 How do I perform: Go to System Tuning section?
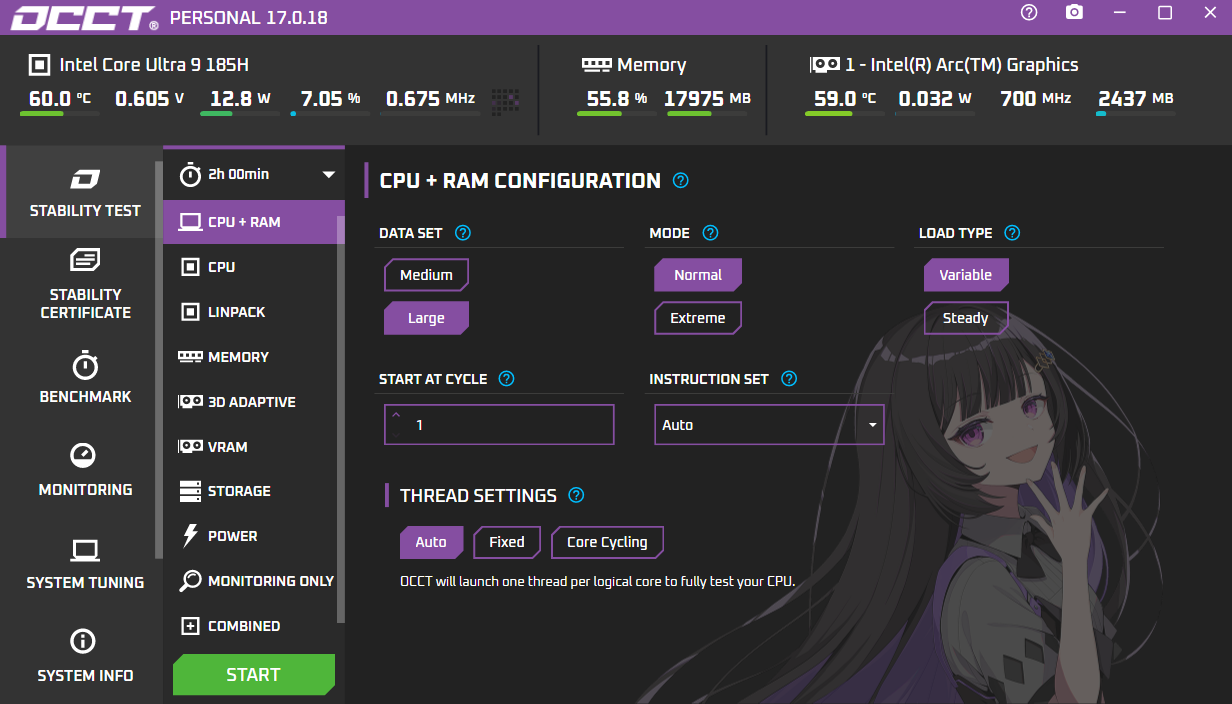[85, 564]
